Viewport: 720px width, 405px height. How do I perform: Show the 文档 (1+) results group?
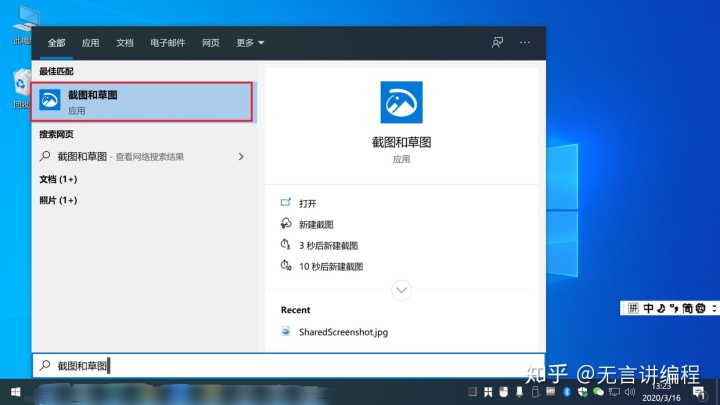[58, 179]
